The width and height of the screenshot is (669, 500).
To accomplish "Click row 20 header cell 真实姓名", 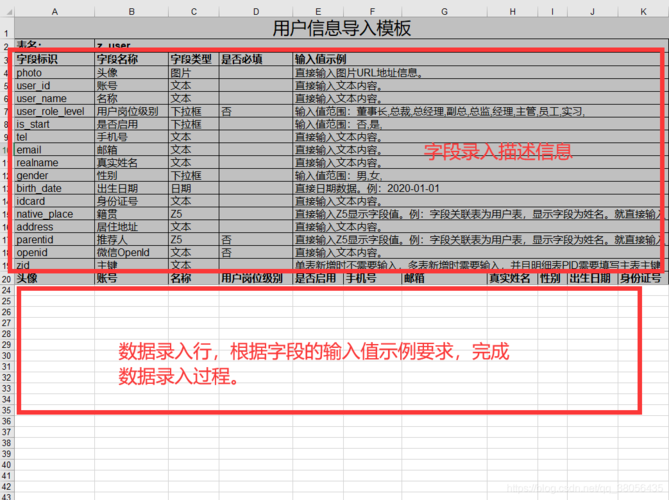I will tap(512, 278).
